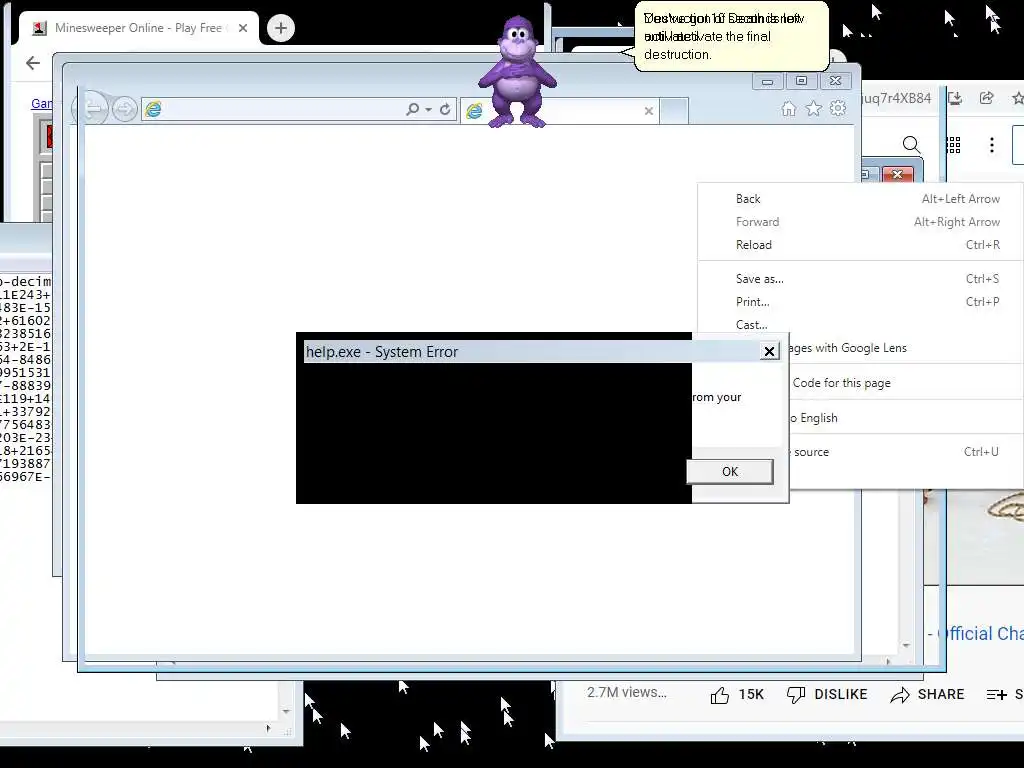The height and width of the screenshot is (768, 1024).
Task: Open a new blank tab in Internet Explorer
Action: click(673, 110)
